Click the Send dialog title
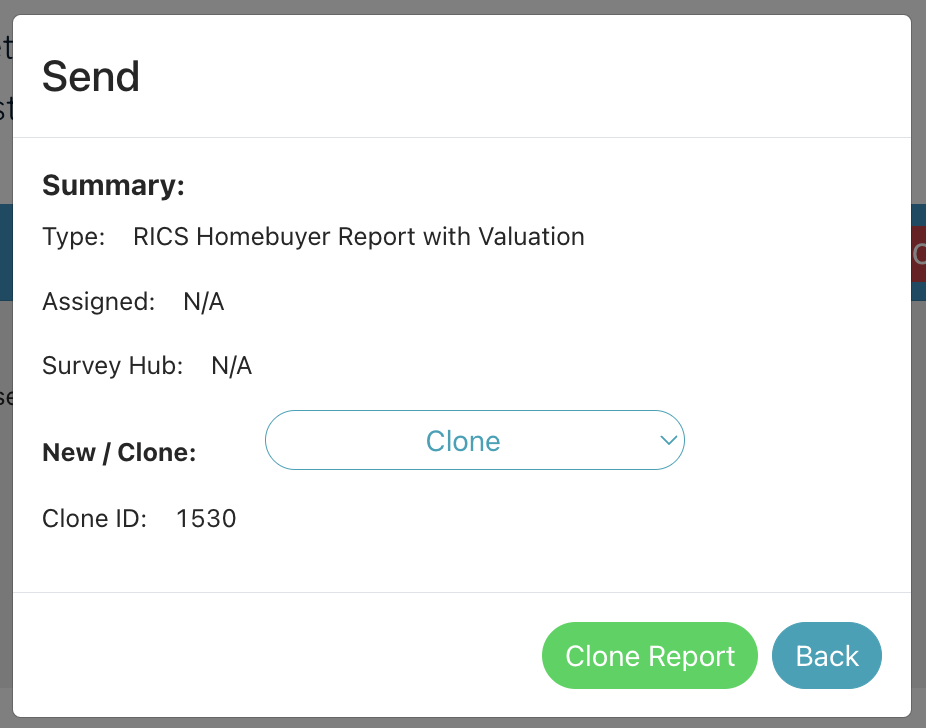This screenshot has width=926, height=728. [x=91, y=76]
